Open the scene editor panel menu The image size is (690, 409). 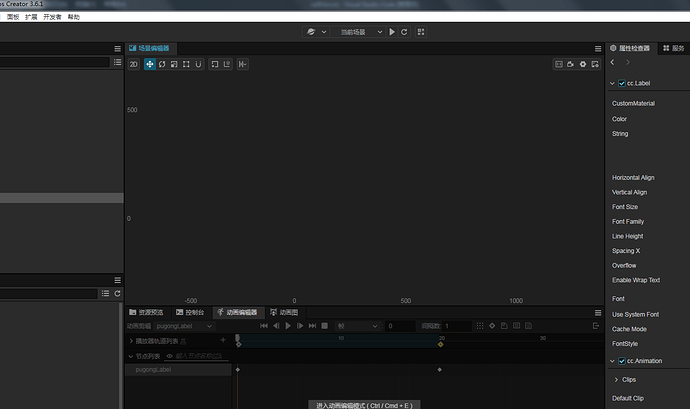click(598, 48)
